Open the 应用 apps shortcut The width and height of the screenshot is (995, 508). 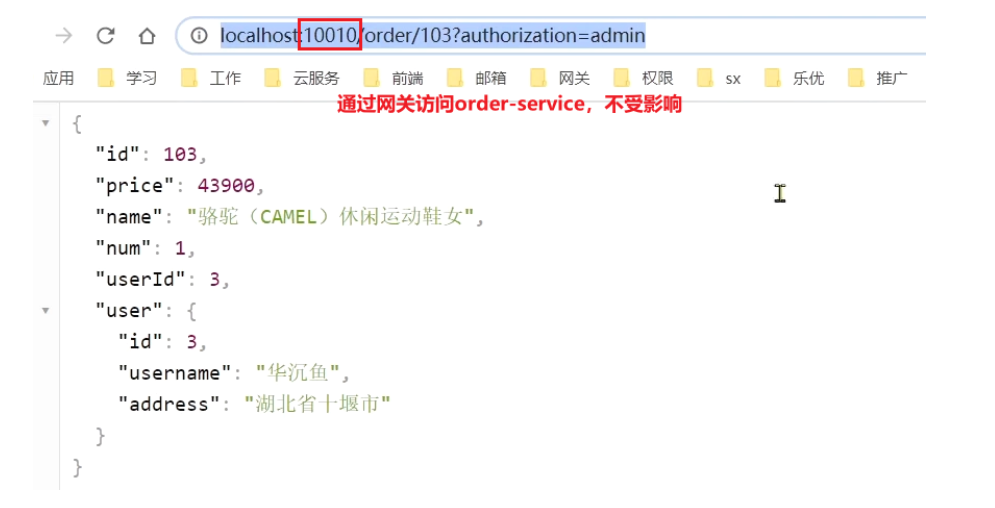tap(58, 78)
